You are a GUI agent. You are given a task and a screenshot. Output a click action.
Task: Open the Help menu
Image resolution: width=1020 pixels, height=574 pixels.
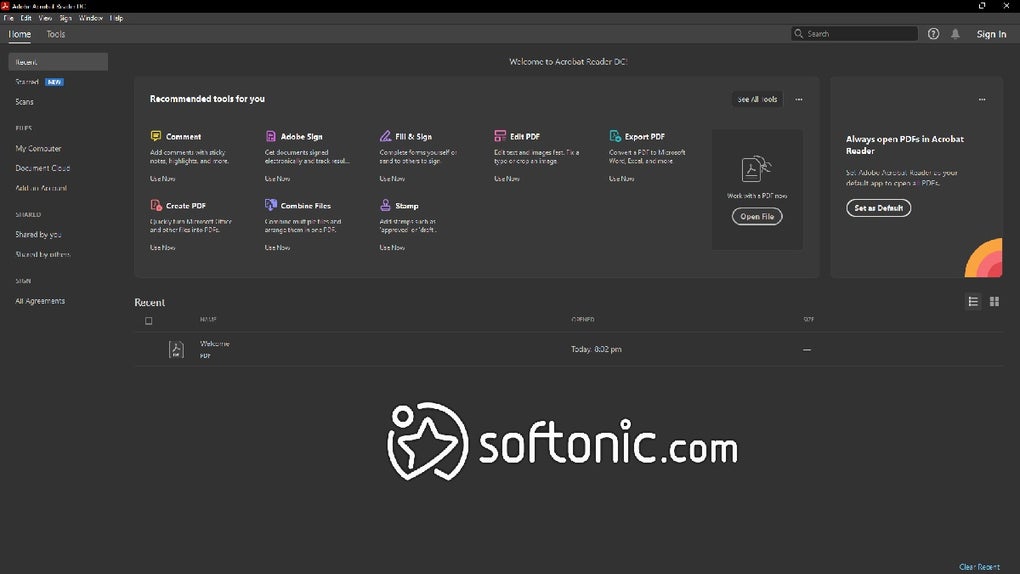pyautogui.click(x=116, y=18)
